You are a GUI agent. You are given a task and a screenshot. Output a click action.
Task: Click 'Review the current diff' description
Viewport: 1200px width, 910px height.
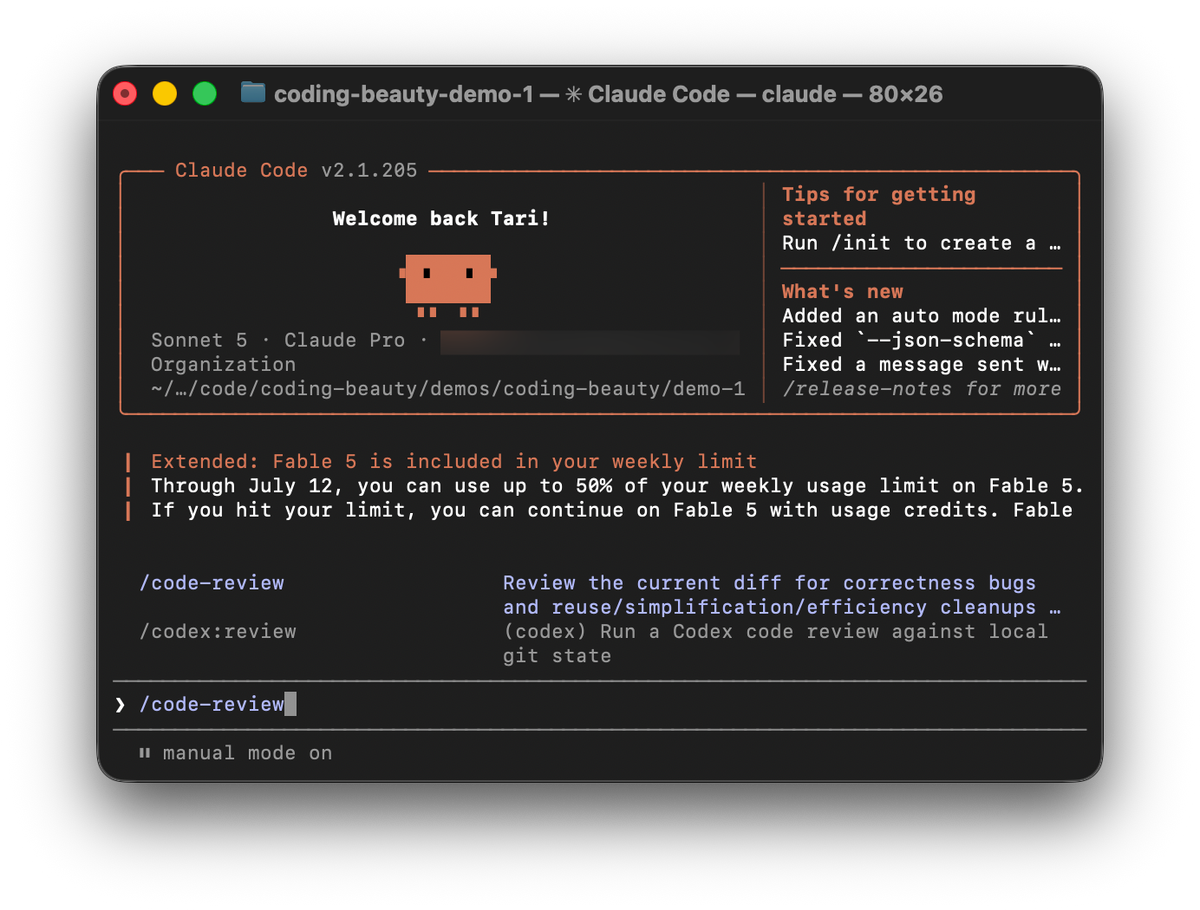782,595
